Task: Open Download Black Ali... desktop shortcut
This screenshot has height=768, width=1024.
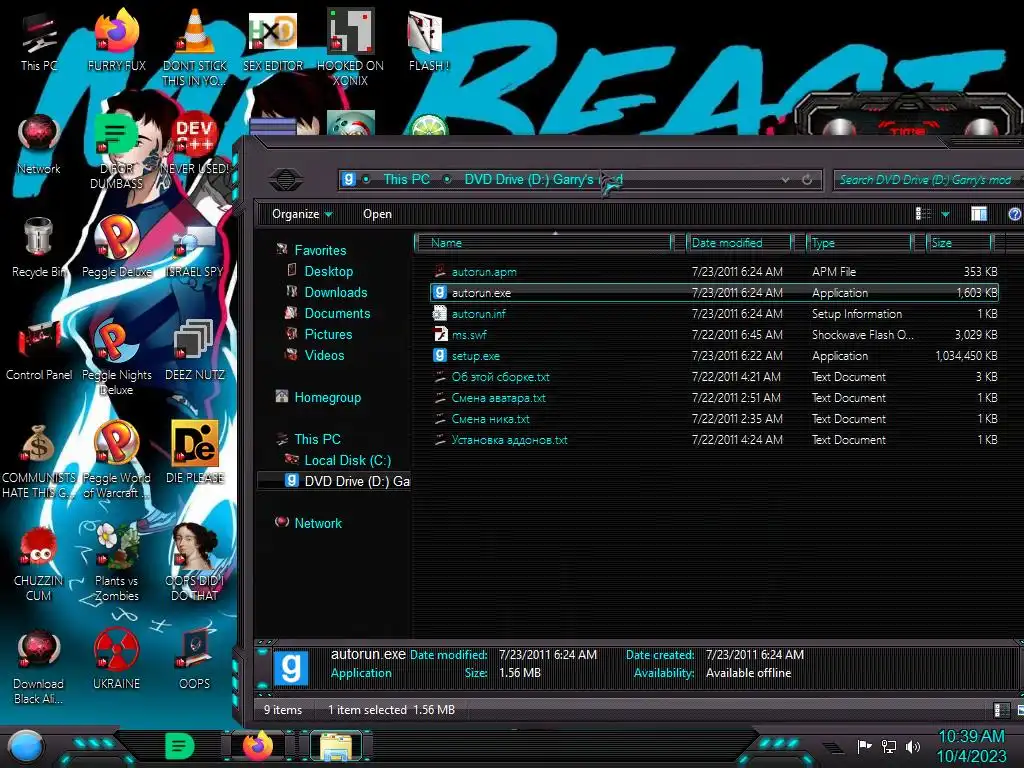Action: tap(39, 667)
